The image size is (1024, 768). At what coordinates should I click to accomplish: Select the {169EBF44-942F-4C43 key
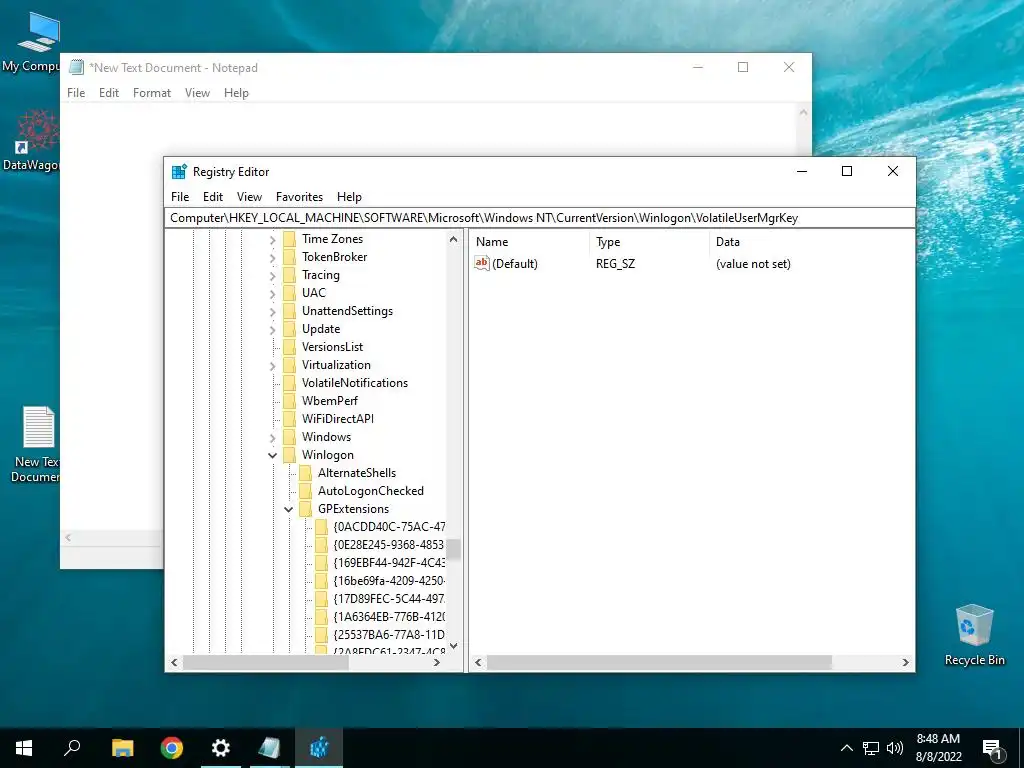pyautogui.click(x=389, y=562)
